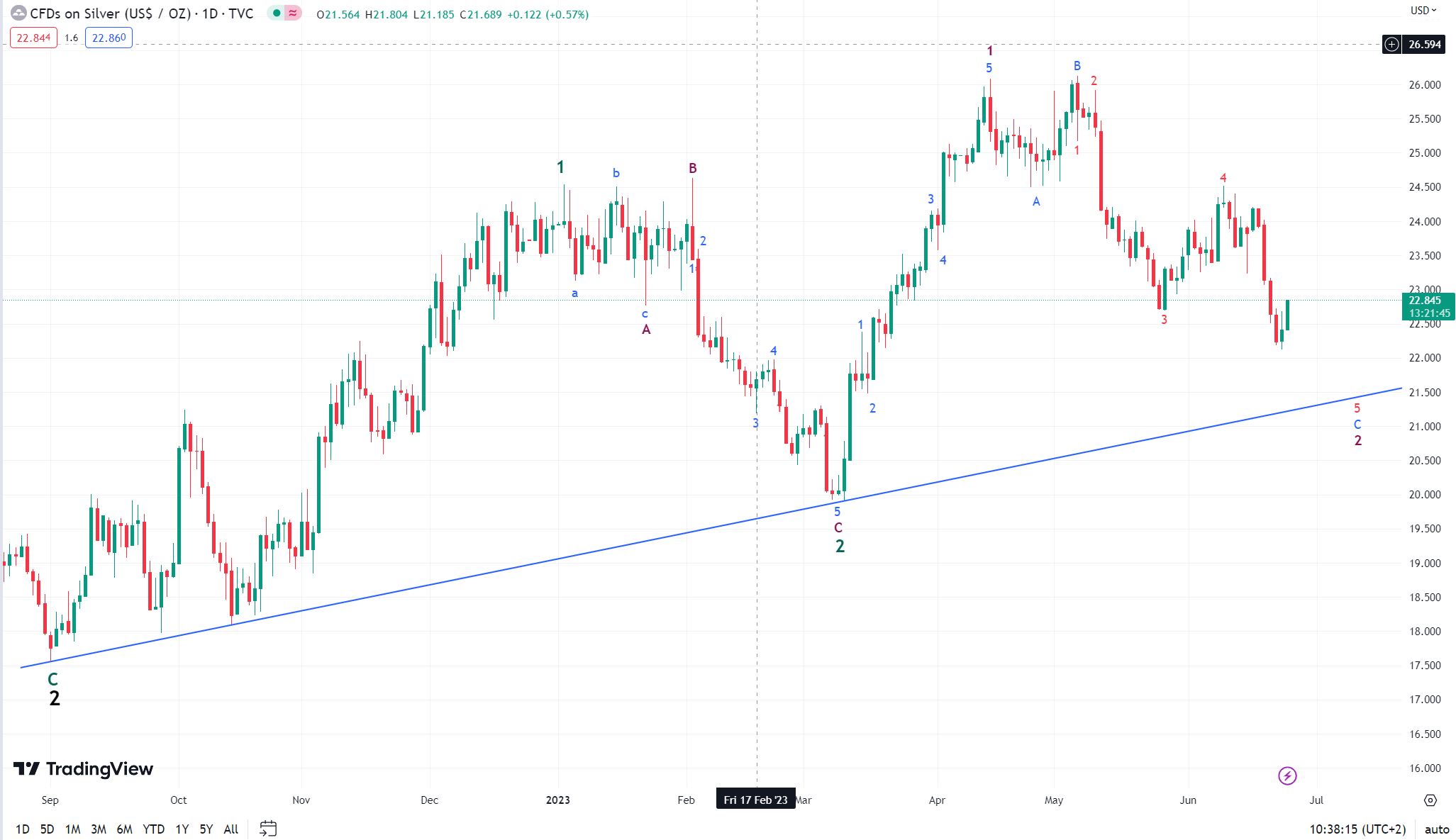Click the green market open status dot

276,13
